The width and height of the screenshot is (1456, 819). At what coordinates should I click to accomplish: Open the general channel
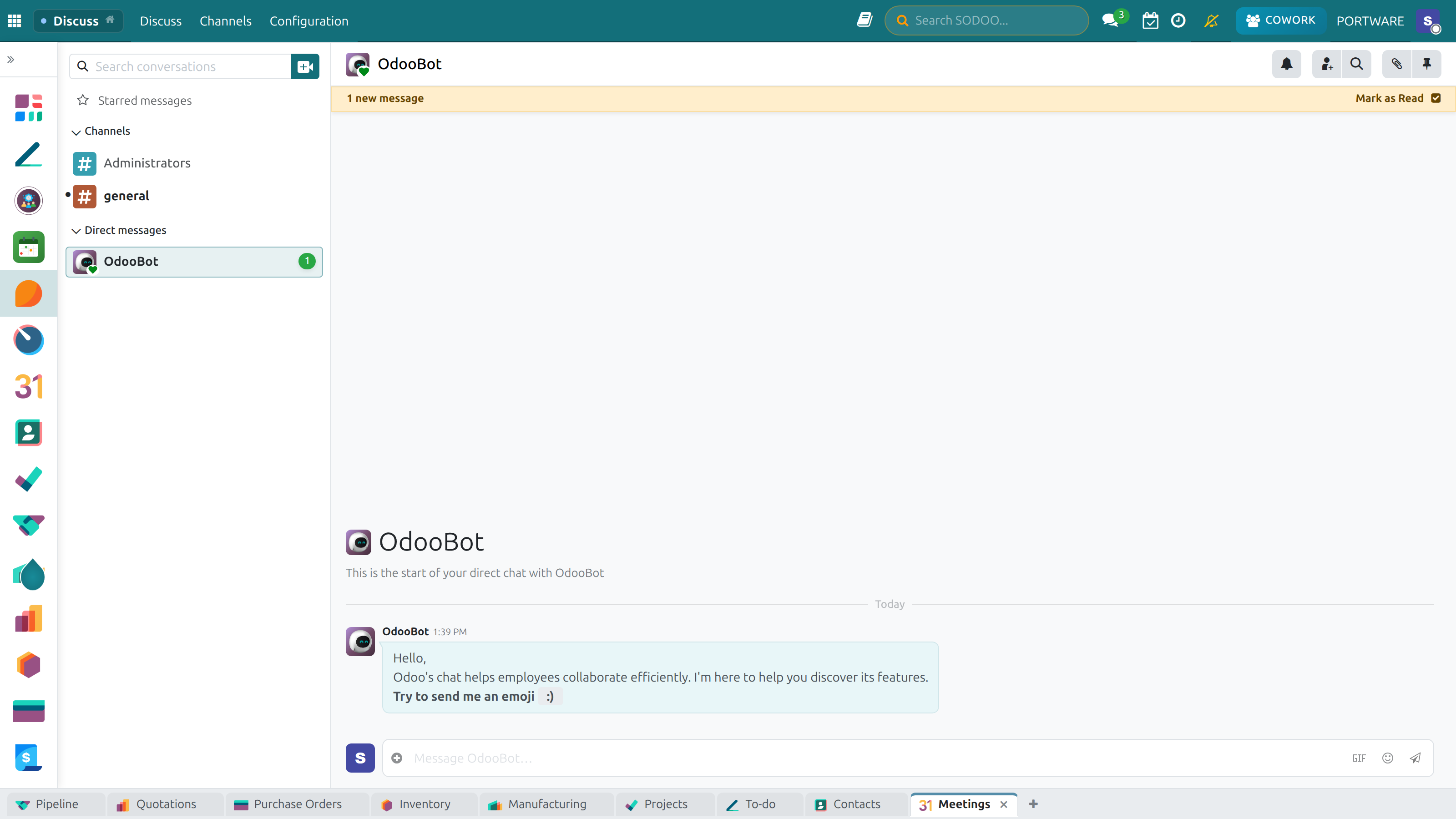[194, 196]
